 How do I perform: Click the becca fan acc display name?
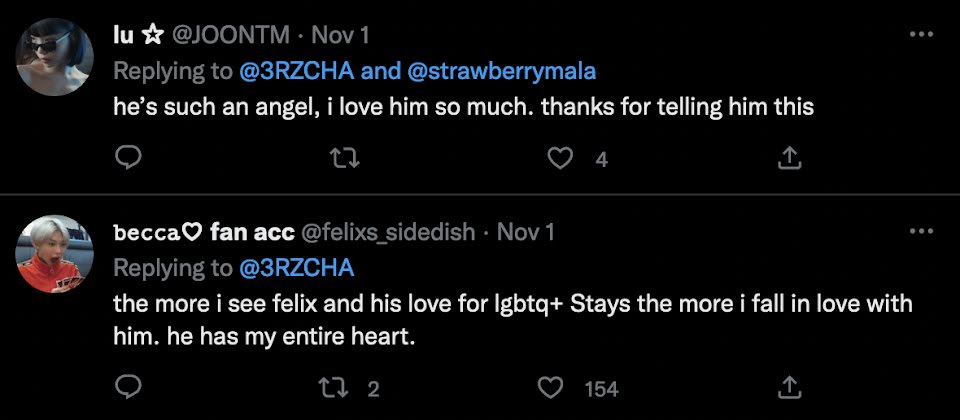pos(203,233)
